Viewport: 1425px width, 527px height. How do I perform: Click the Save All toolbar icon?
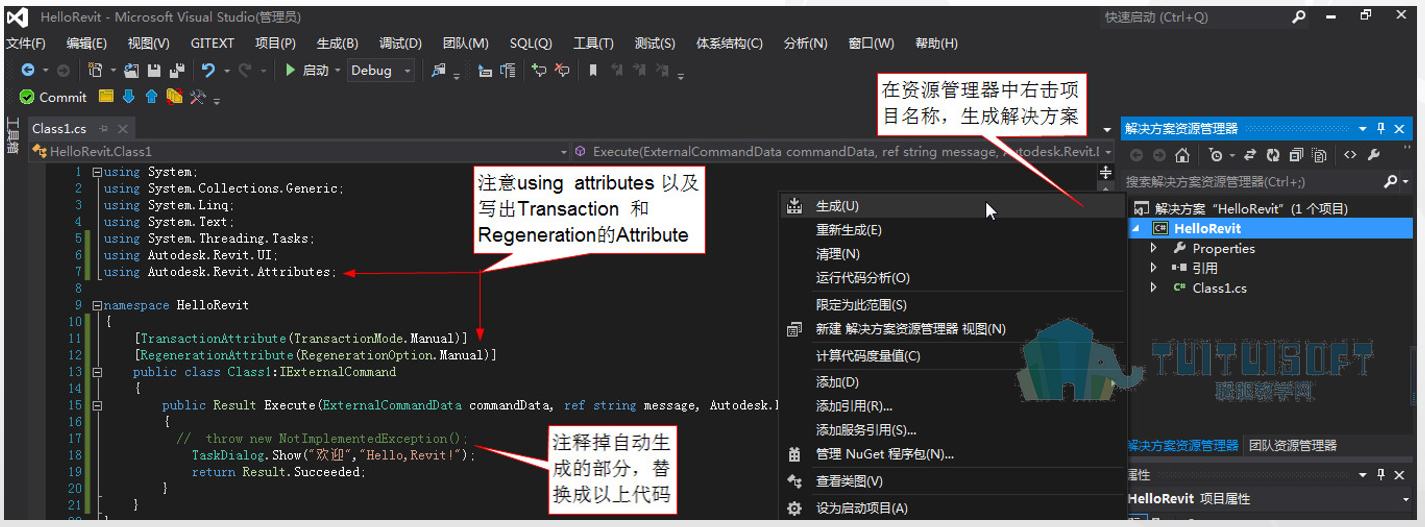pyautogui.click(x=177, y=71)
